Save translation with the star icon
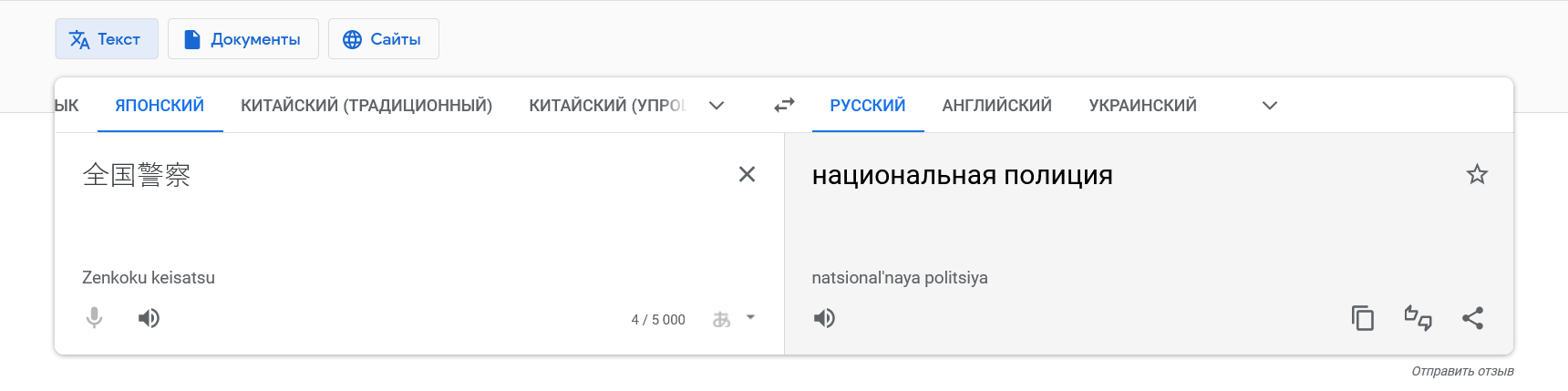The width and height of the screenshot is (1568, 391). click(1477, 174)
